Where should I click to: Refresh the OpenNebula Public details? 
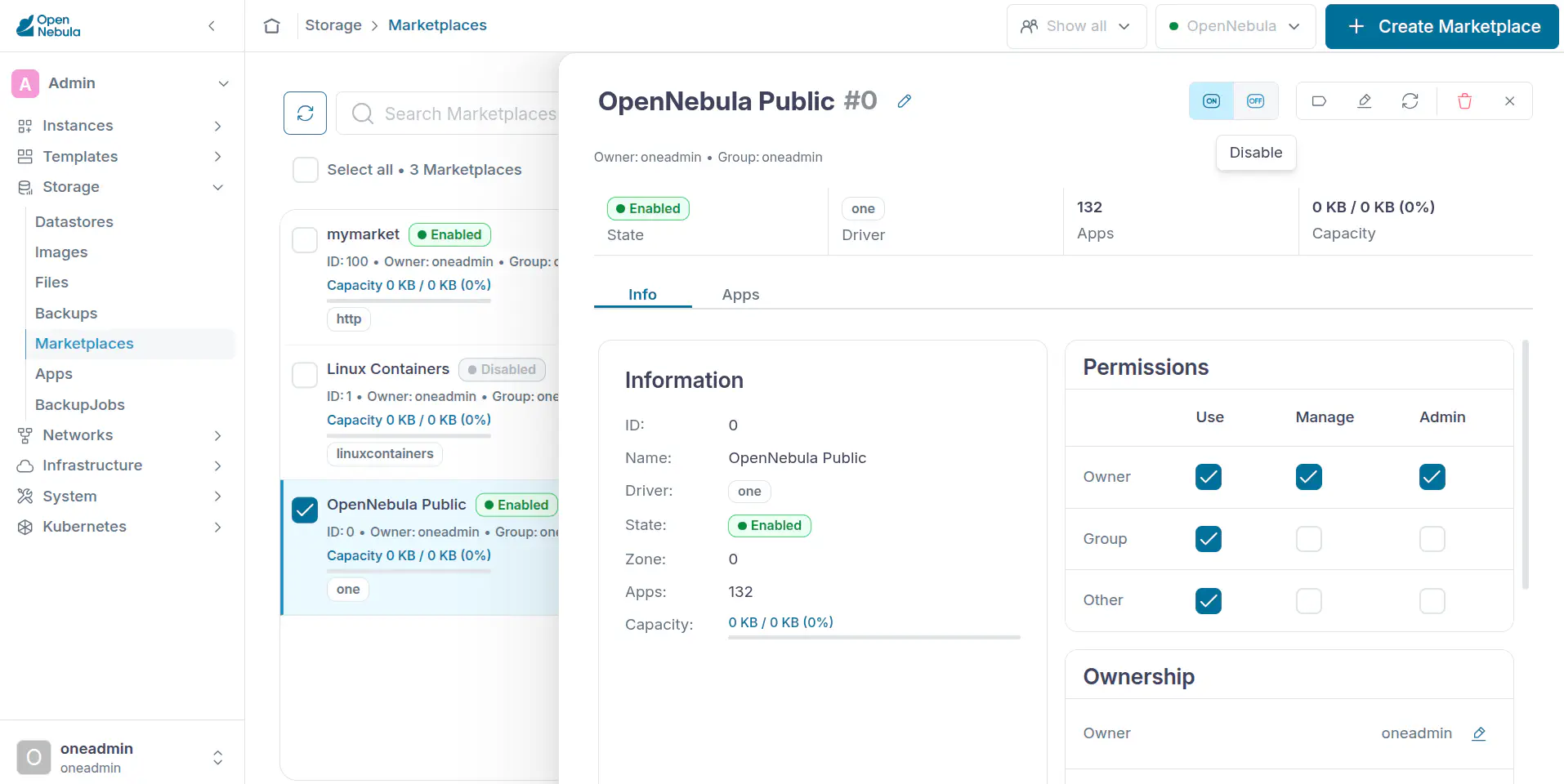(1410, 101)
